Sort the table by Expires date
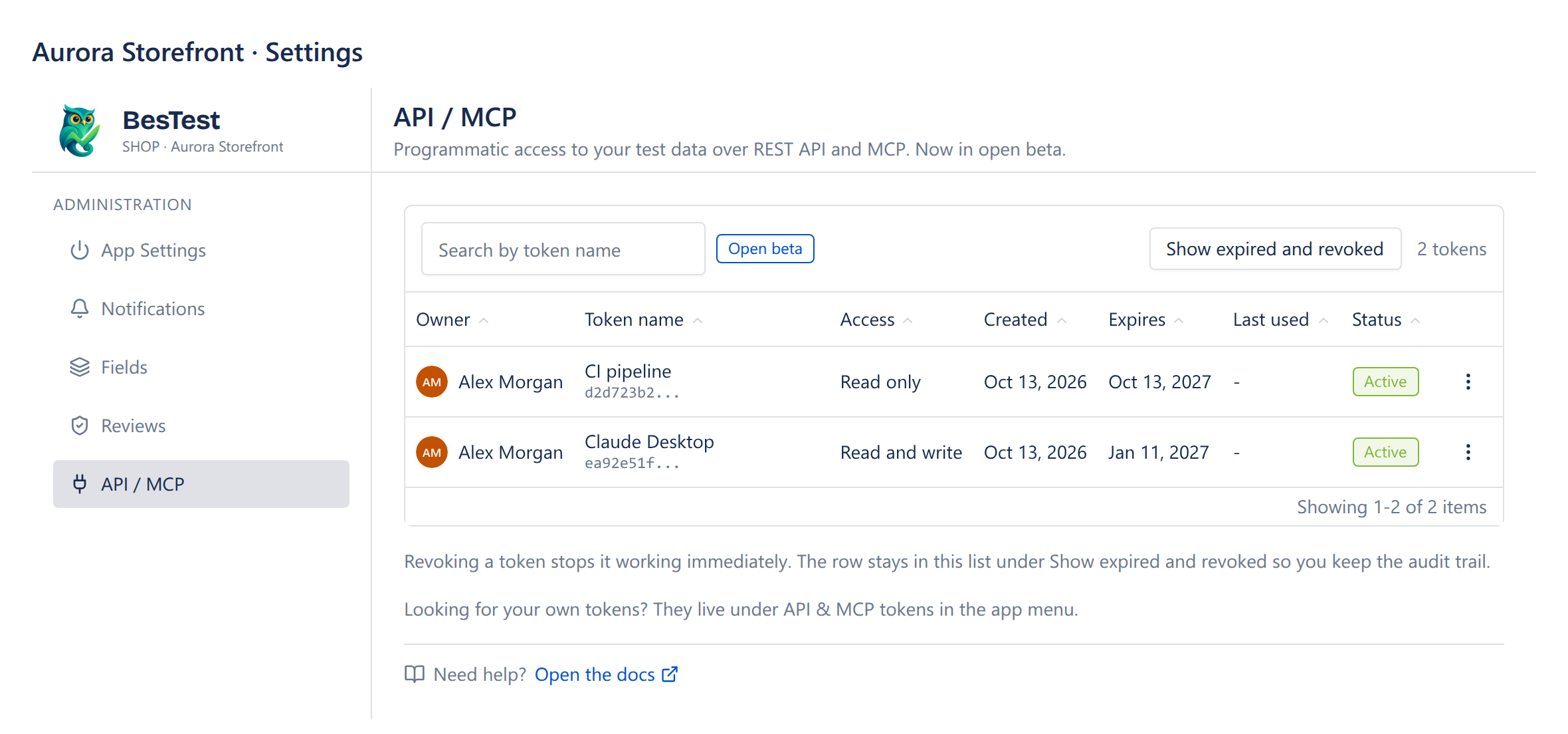 point(1146,320)
